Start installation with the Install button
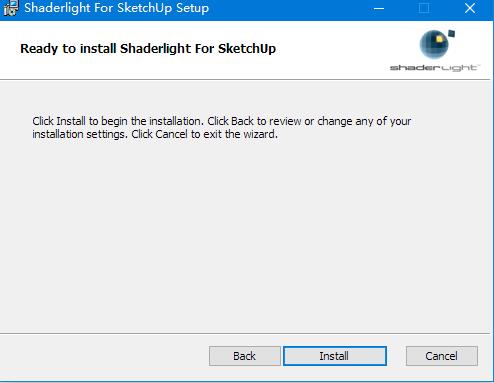The height and width of the screenshot is (383, 494). click(x=335, y=356)
